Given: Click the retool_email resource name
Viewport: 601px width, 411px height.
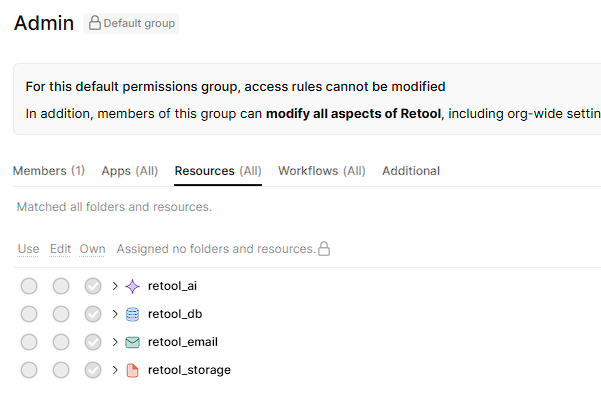Looking at the screenshot, I should (183, 342).
